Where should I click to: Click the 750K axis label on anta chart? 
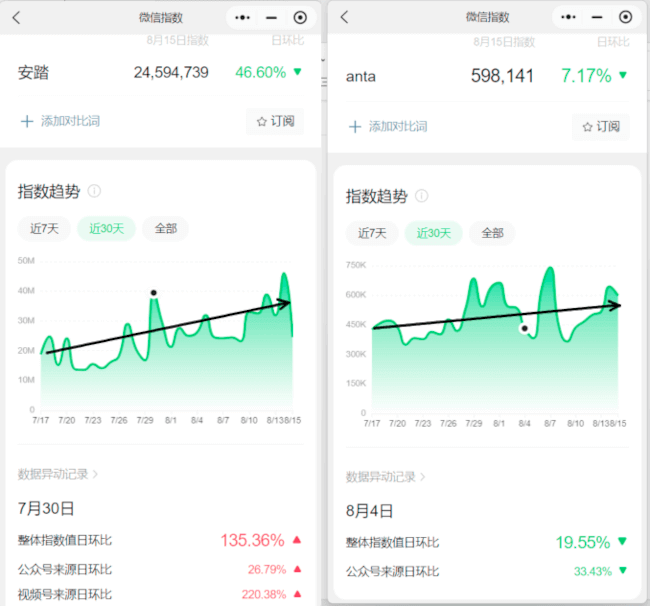[356, 265]
